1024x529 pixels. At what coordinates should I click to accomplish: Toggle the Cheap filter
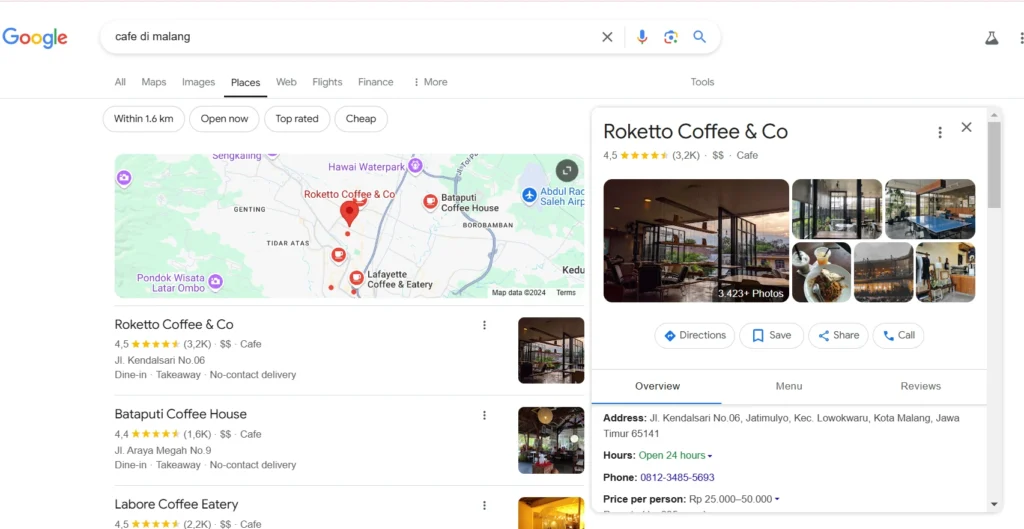[x=361, y=119]
